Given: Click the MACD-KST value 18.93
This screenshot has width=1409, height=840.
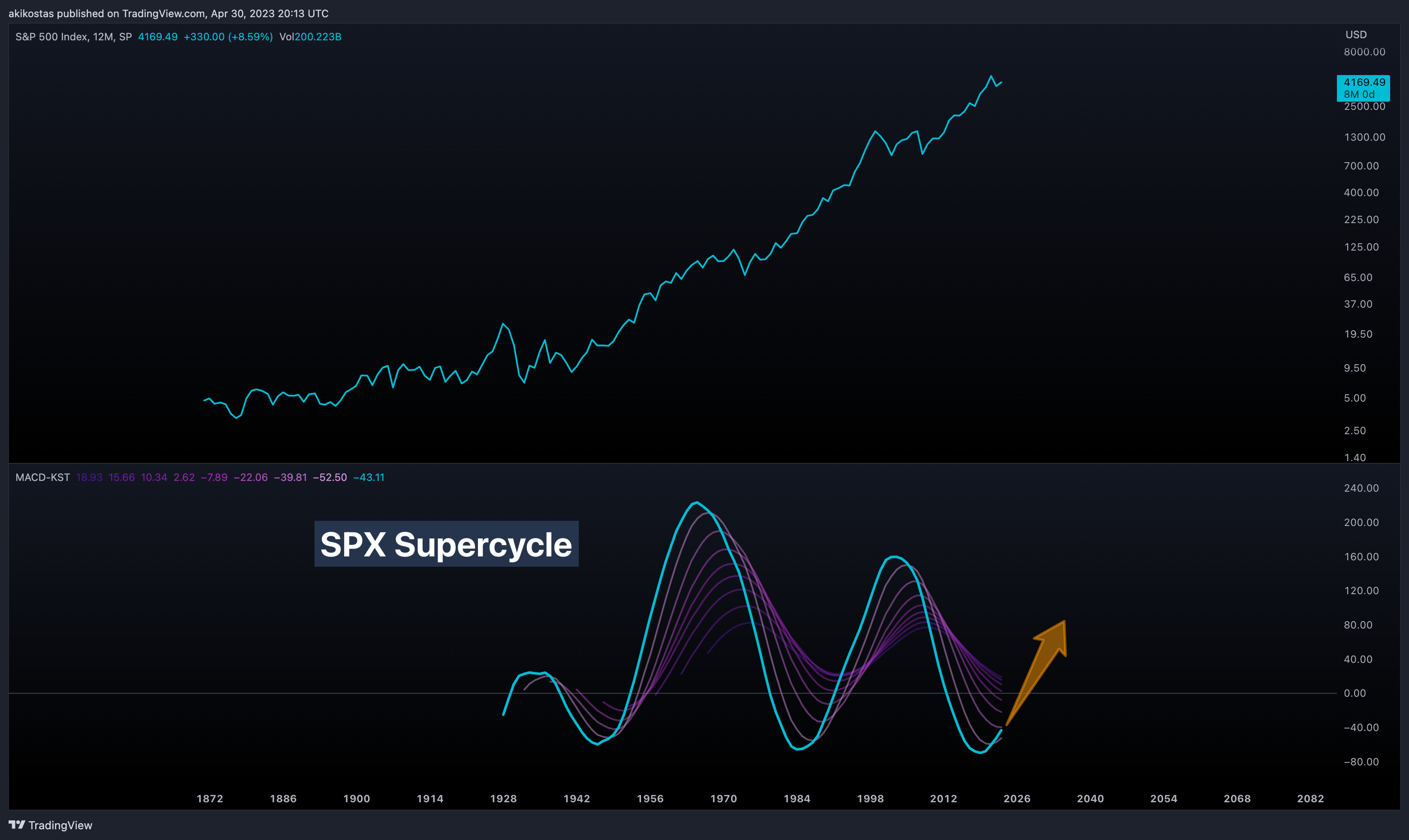Looking at the screenshot, I should point(89,477).
